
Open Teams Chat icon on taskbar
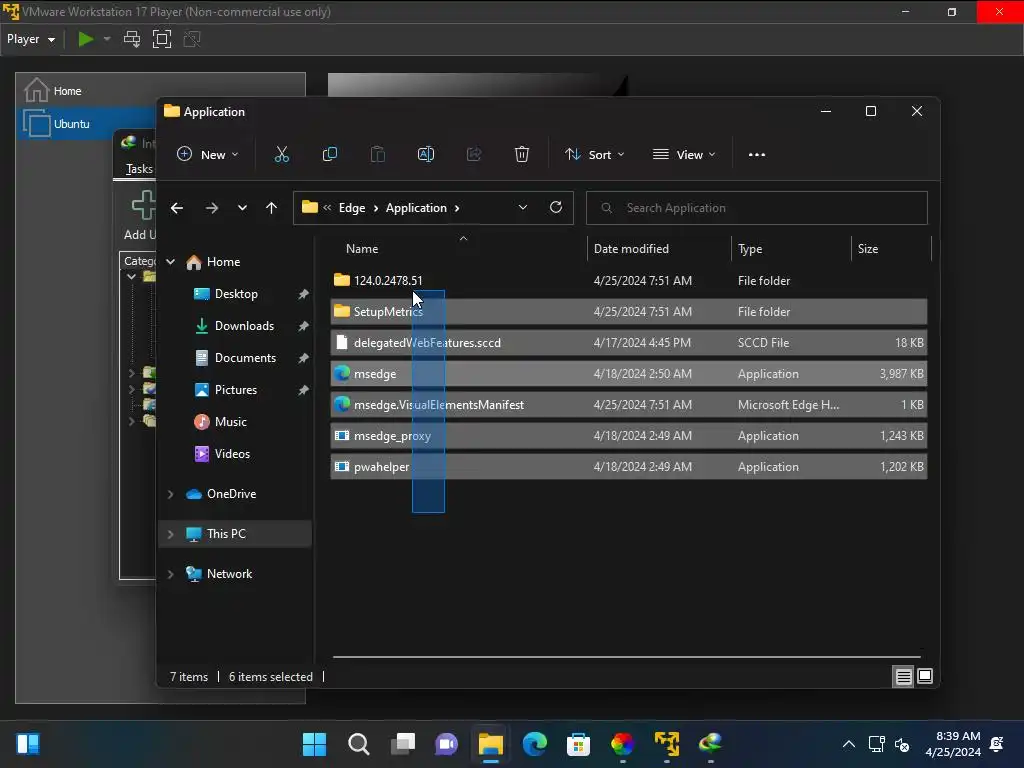[447, 744]
